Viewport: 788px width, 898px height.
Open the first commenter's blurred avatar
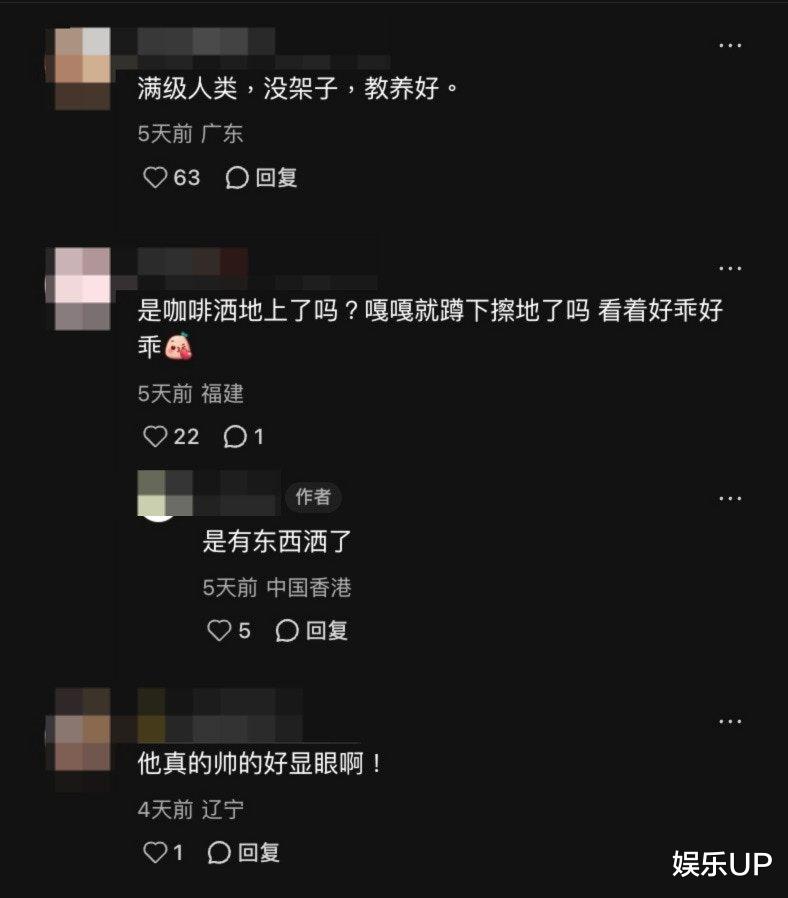(82, 69)
